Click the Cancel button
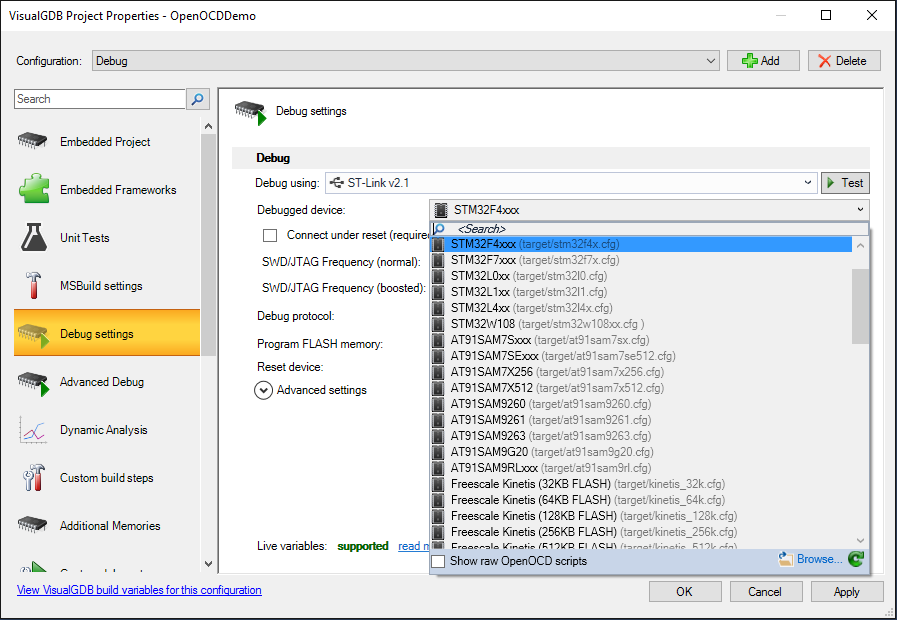The width and height of the screenshot is (897, 620). coord(765,591)
